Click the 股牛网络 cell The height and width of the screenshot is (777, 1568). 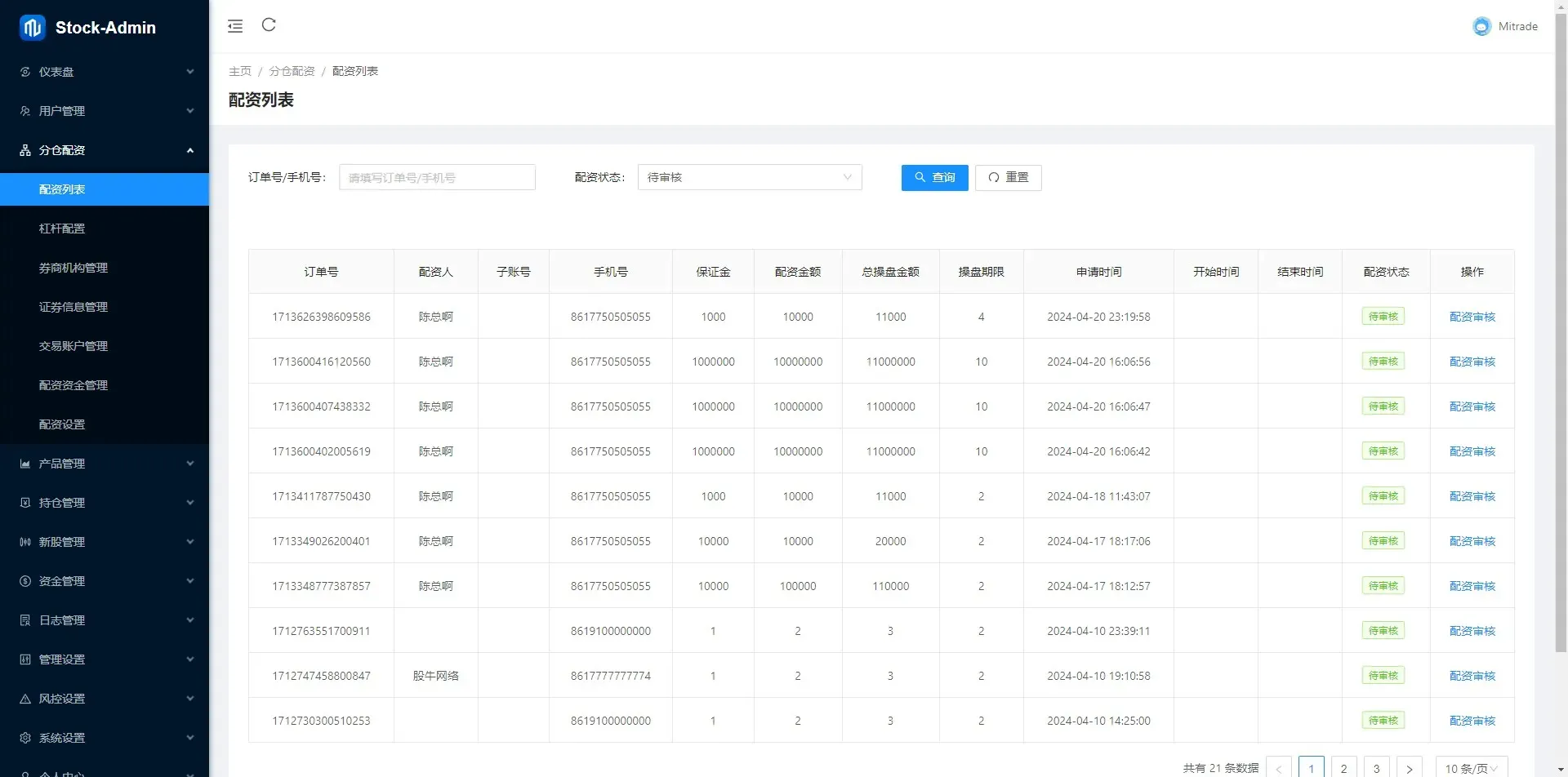[435, 676]
